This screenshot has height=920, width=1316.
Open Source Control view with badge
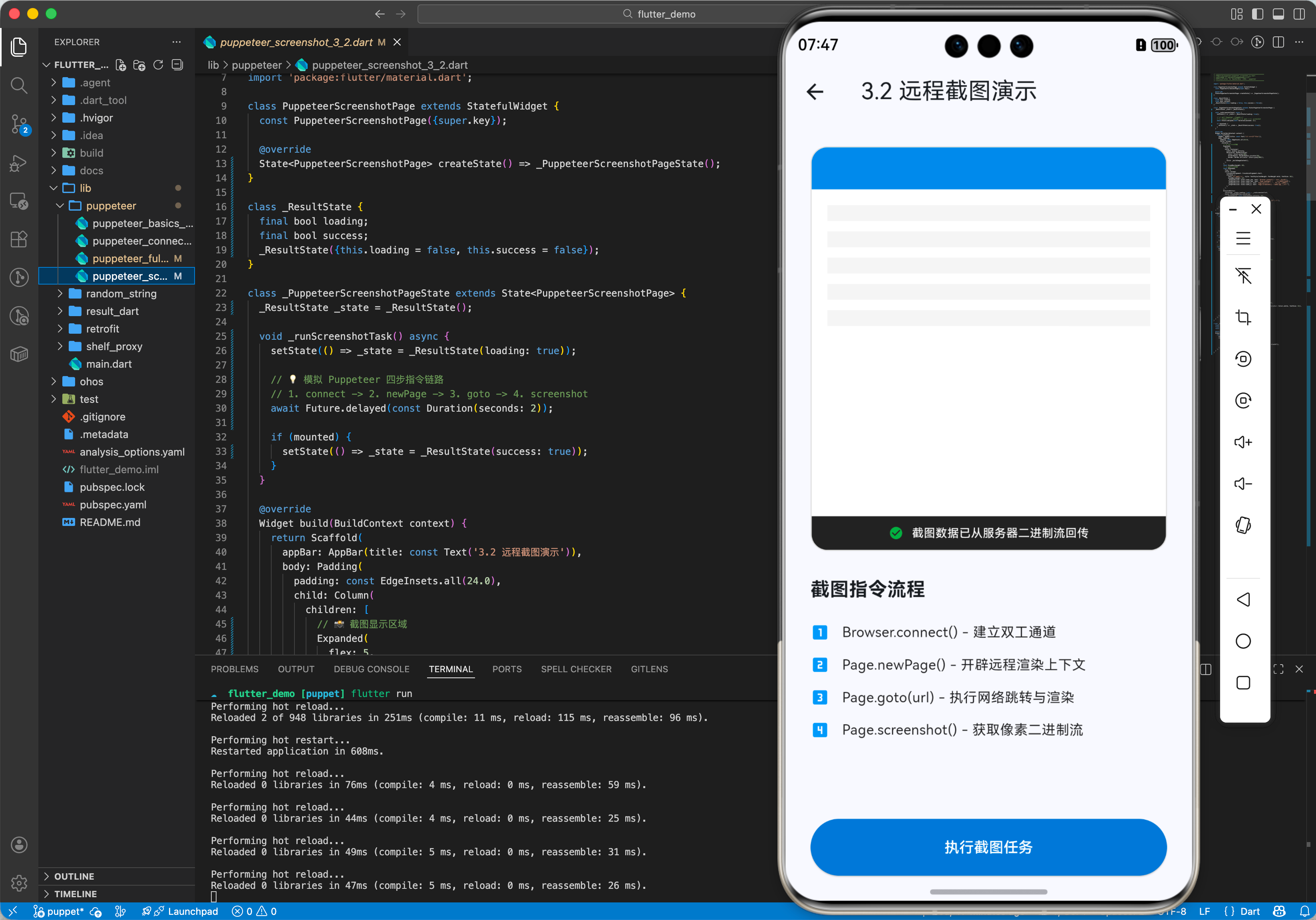pos(19,123)
